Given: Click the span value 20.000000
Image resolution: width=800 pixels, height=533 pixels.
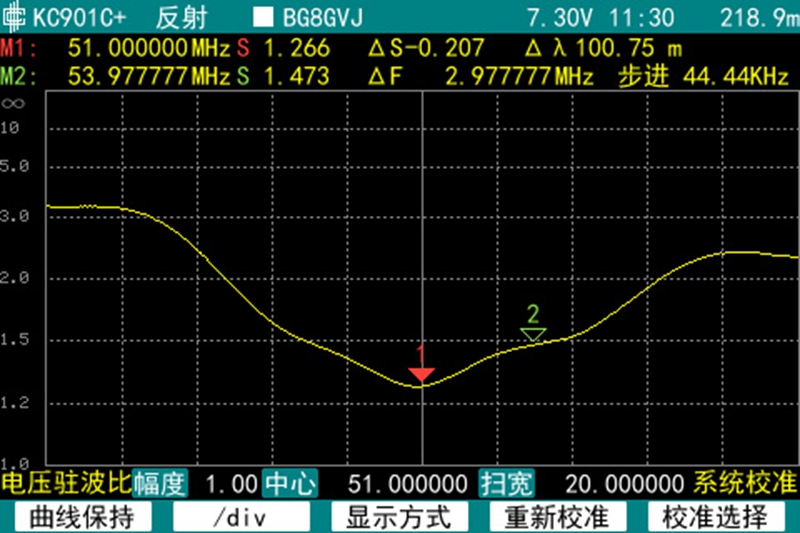Looking at the screenshot, I should 624,484.
